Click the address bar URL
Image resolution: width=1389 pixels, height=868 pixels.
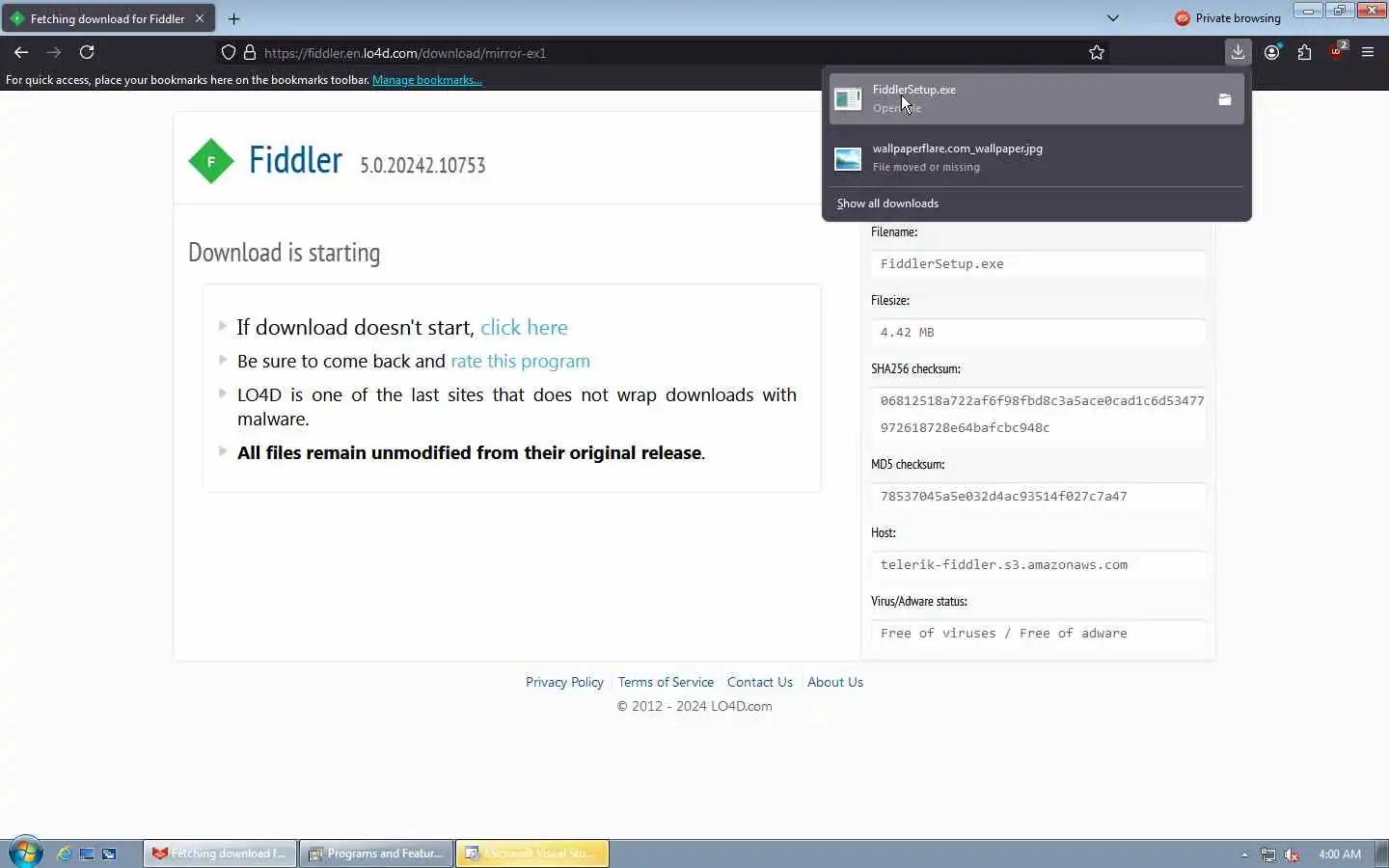click(x=405, y=53)
